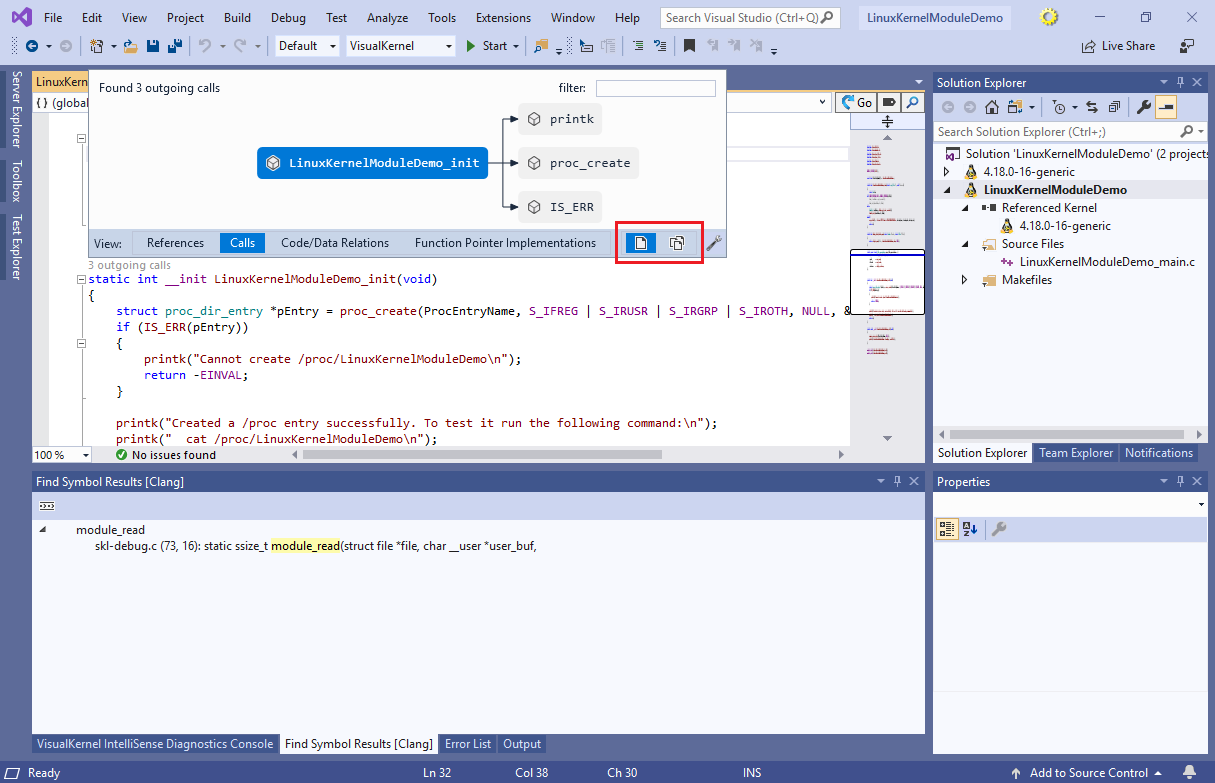
Task: Open Properties wrench icon in Solution Explorer toolbar
Action: [x=1144, y=107]
